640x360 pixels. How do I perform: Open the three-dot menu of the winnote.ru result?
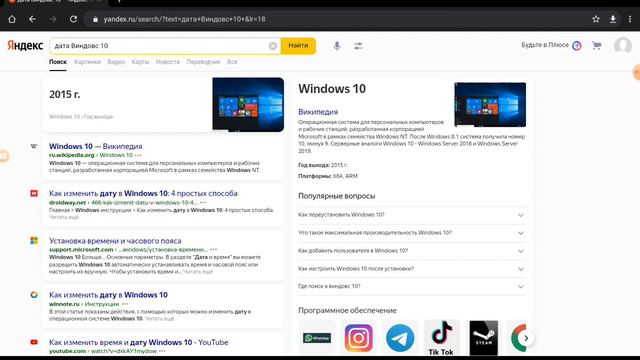point(124,304)
